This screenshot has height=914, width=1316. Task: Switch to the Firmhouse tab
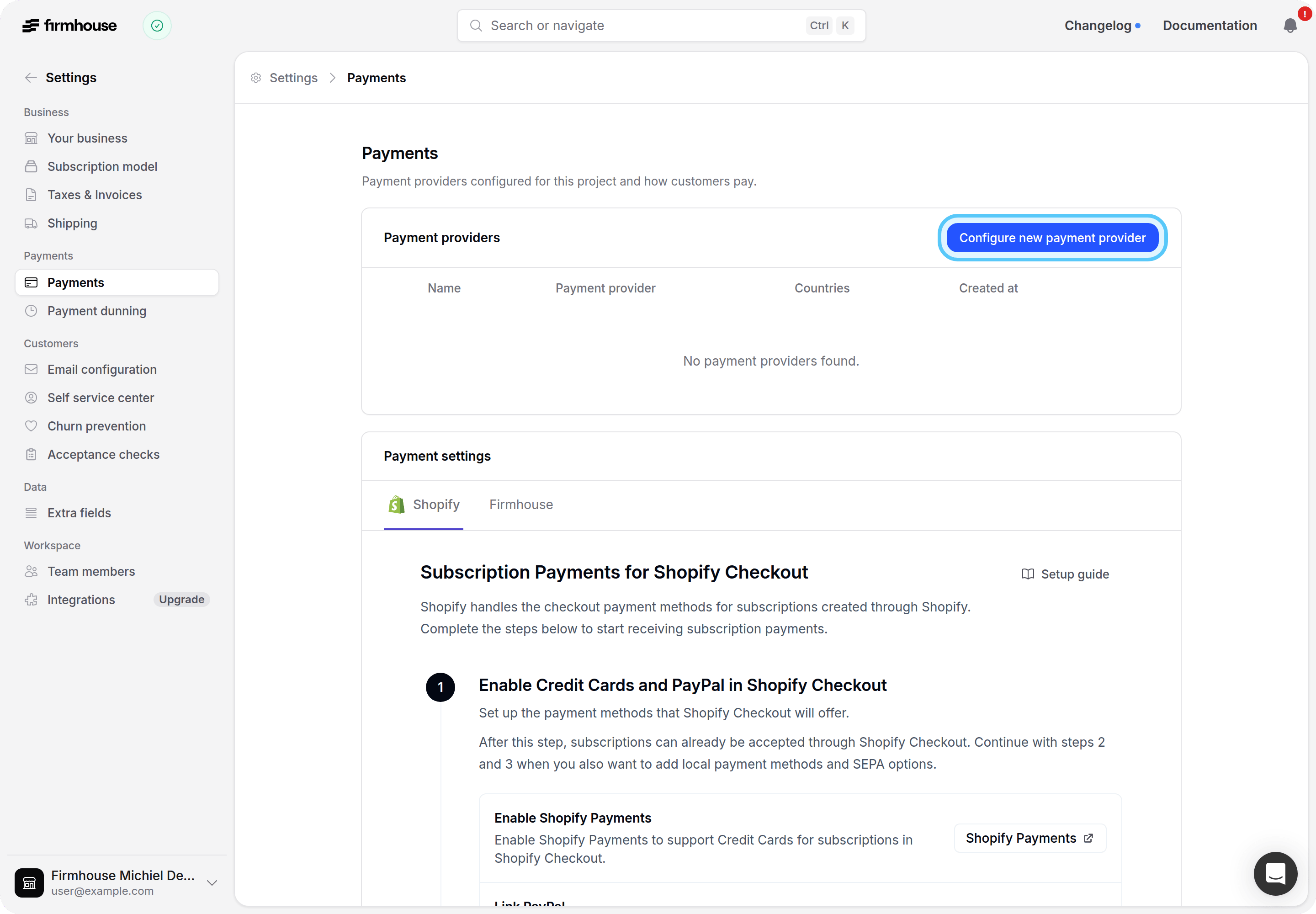[x=520, y=505]
